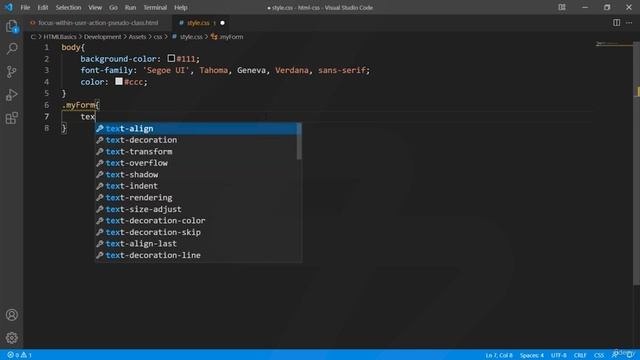Choose text-decoration-line suggestion
Image resolution: width=640 pixels, height=360 pixels.
point(196,255)
